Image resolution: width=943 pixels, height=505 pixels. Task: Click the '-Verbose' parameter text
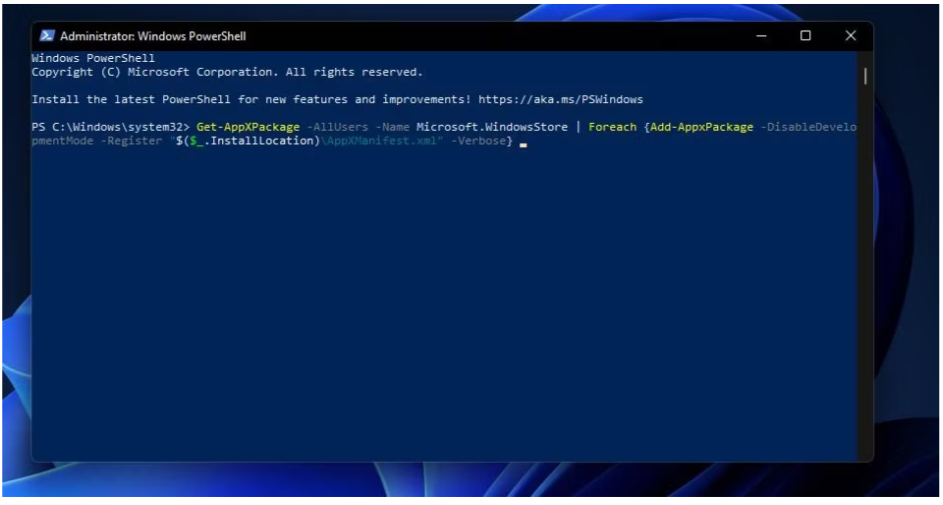point(478,141)
